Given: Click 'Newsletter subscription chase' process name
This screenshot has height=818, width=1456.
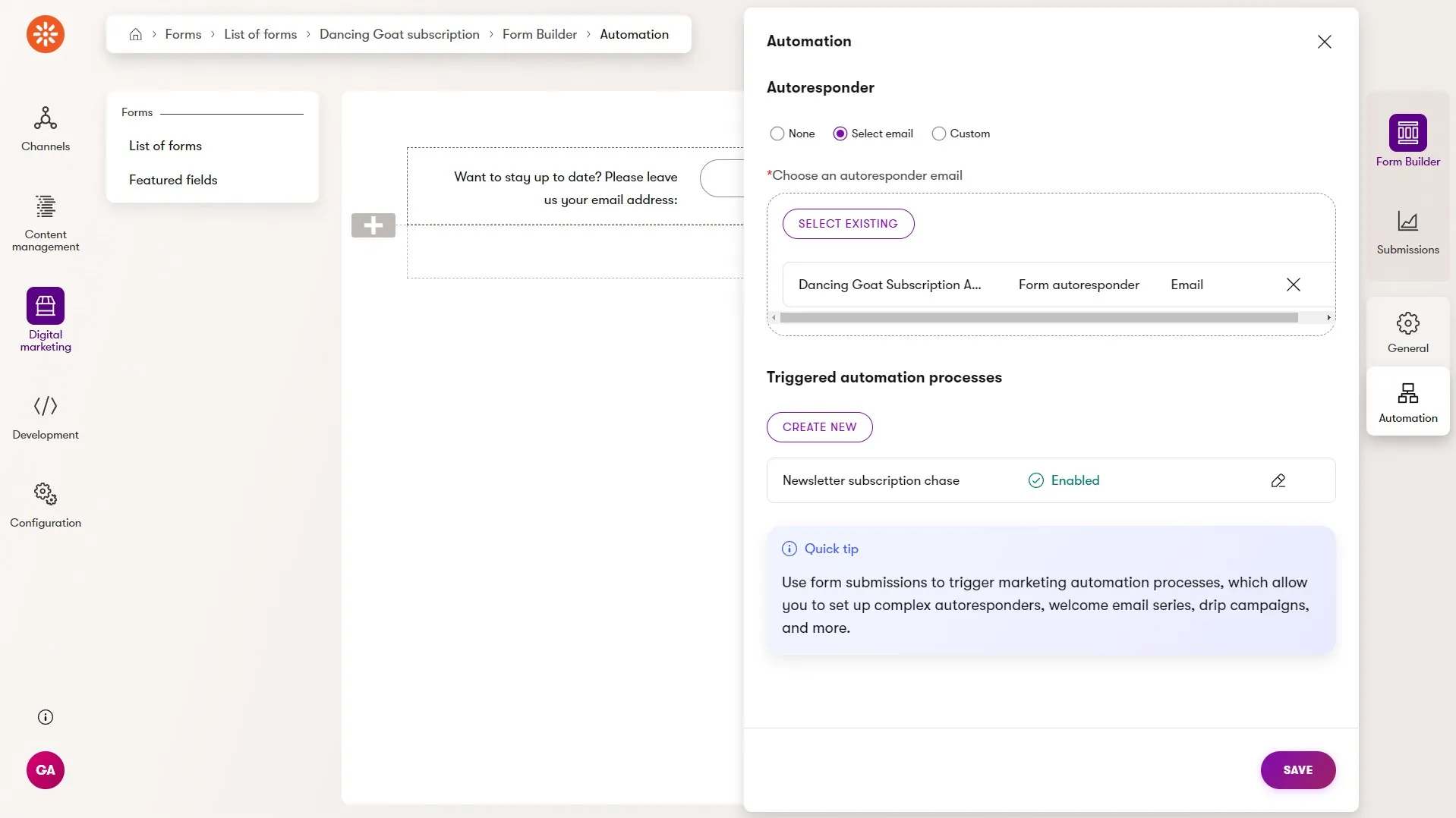Looking at the screenshot, I should pos(871,480).
